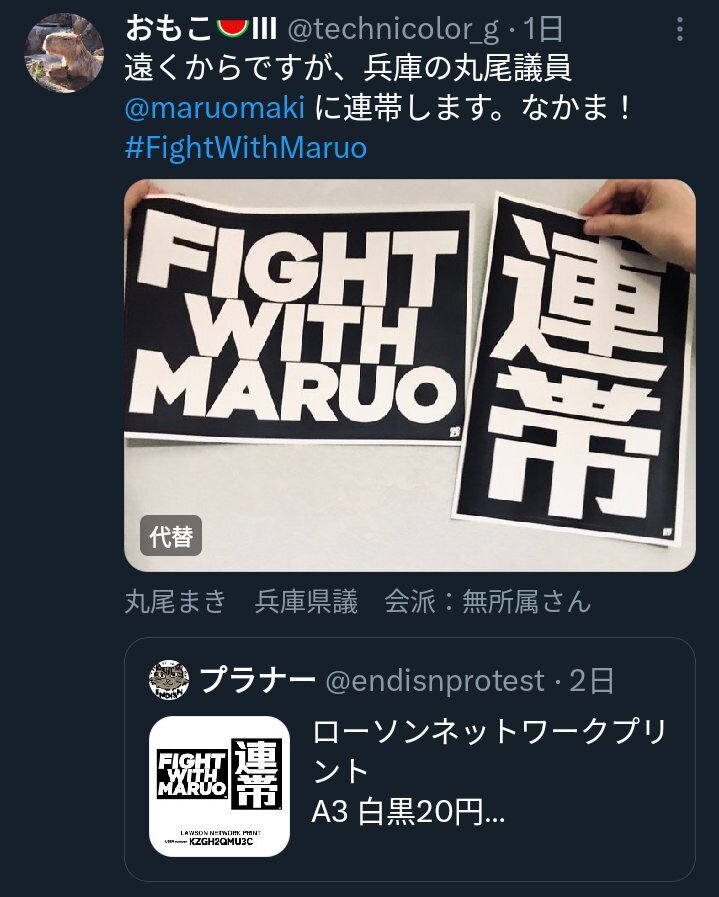
Task: Open the @endisnprotest handle
Action: point(435,681)
